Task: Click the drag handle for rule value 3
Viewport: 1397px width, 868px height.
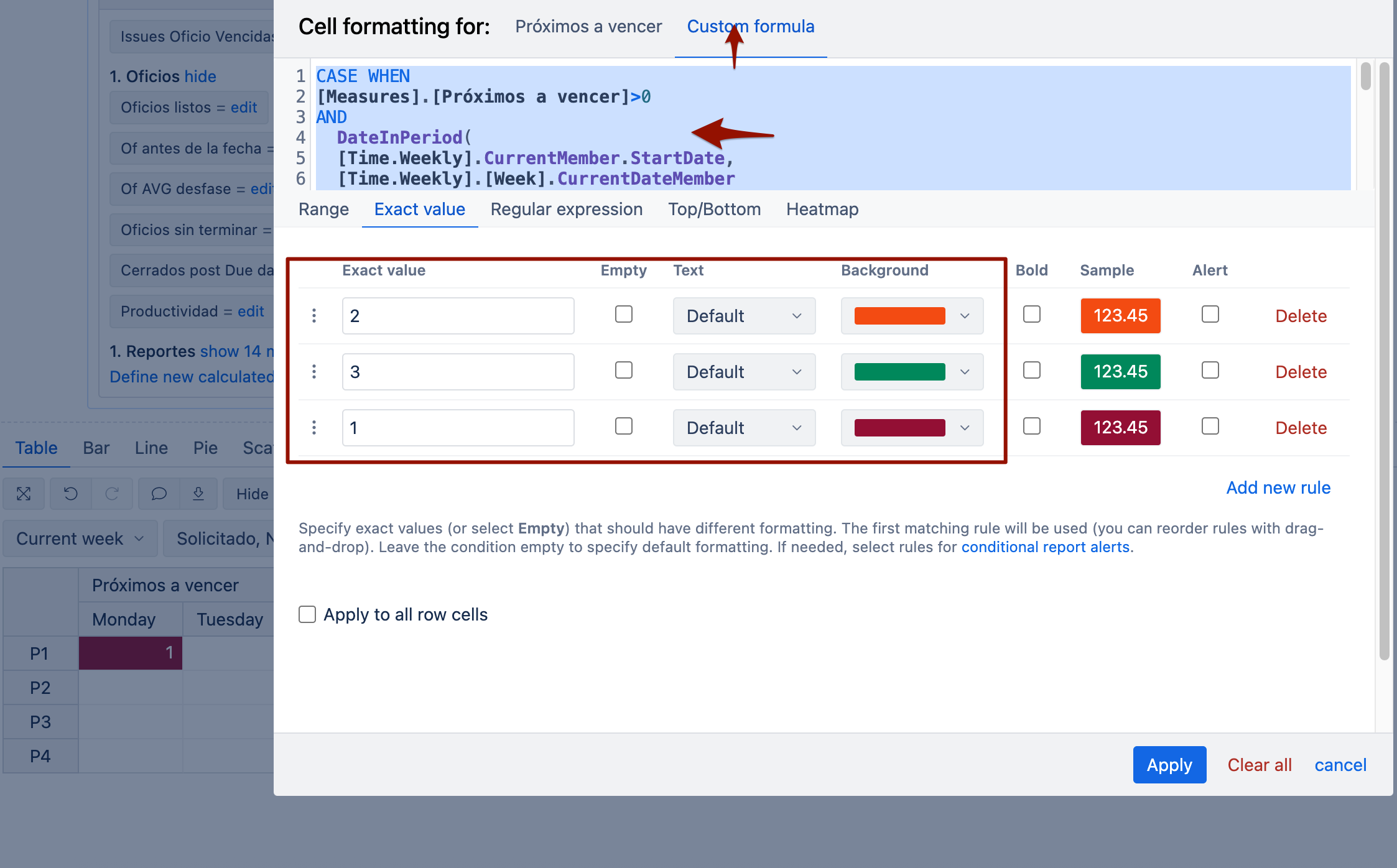Action: (x=314, y=372)
